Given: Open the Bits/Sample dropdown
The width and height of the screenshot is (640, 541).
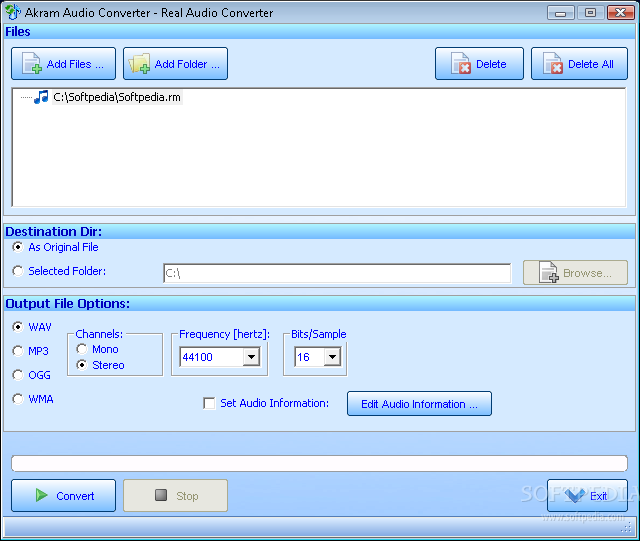Looking at the screenshot, I should [332, 357].
